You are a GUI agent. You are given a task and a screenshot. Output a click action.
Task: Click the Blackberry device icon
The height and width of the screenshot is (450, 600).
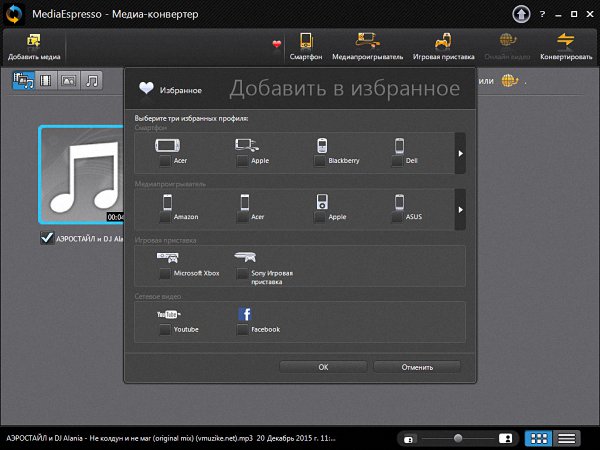(x=322, y=145)
